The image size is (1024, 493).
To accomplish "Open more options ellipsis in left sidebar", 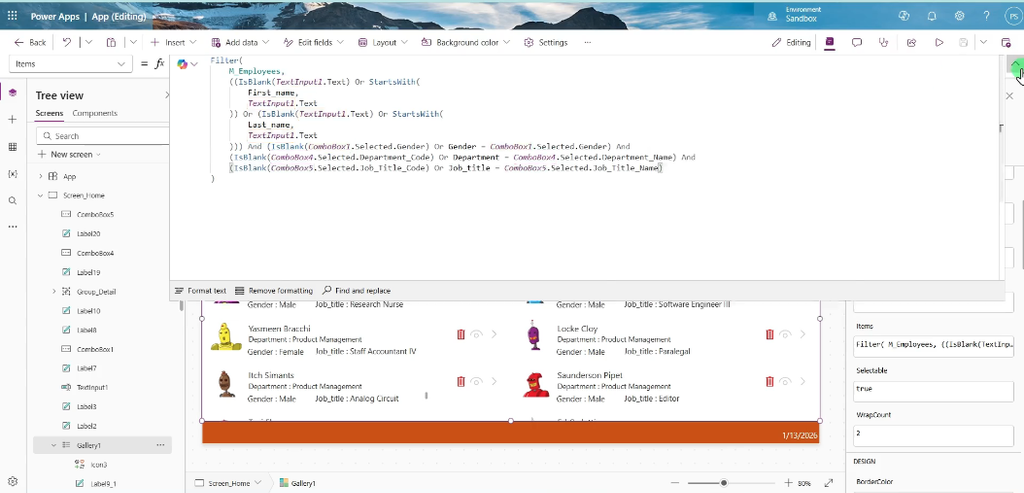I will pyautogui.click(x=12, y=227).
